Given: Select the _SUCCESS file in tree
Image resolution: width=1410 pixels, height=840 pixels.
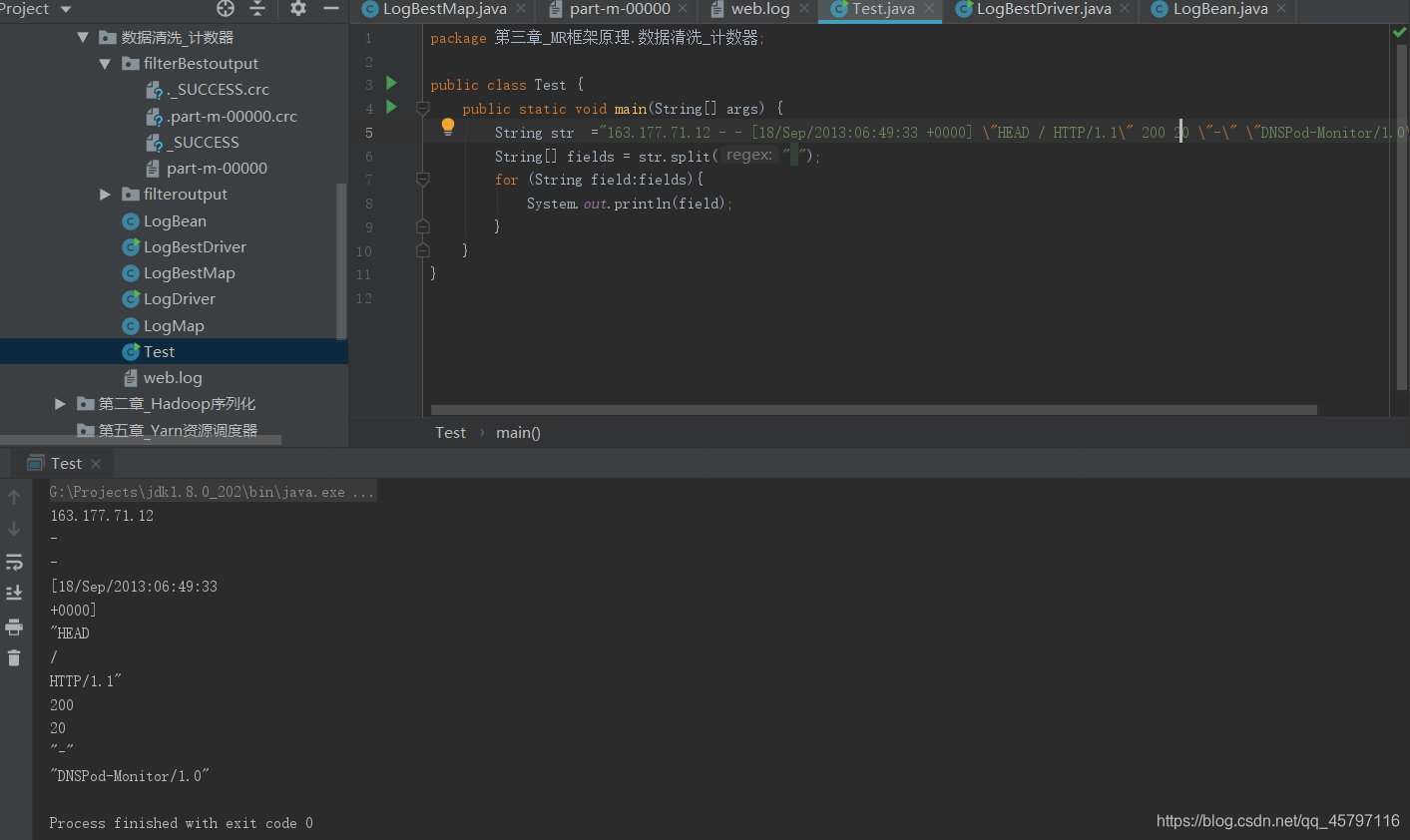Looking at the screenshot, I should tap(193, 143).
